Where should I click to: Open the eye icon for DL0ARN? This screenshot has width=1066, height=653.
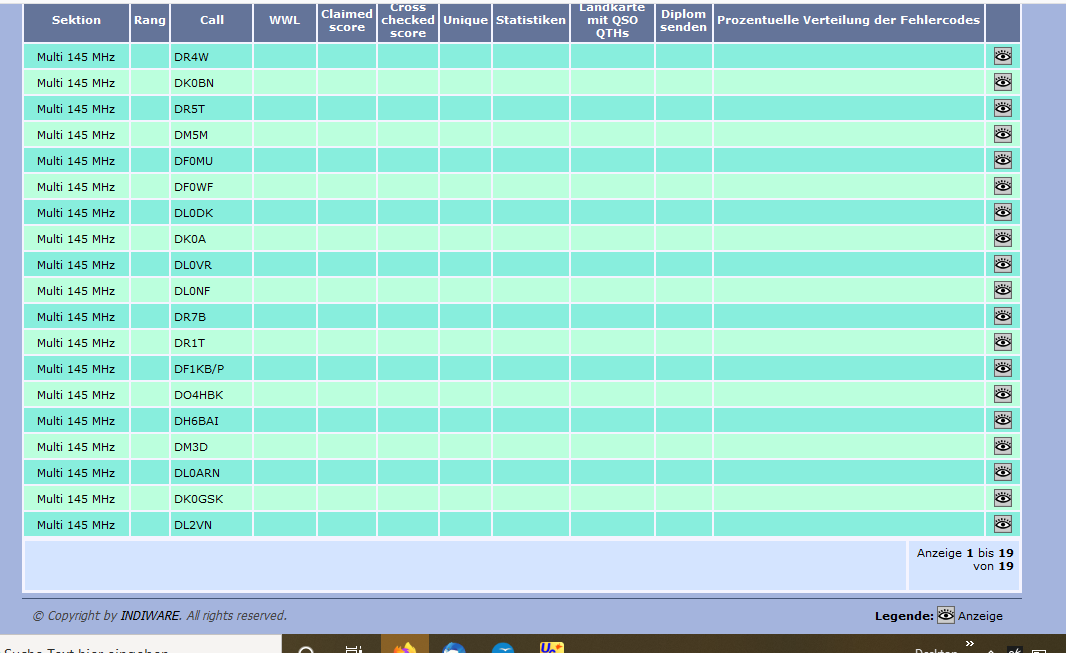(1003, 472)
